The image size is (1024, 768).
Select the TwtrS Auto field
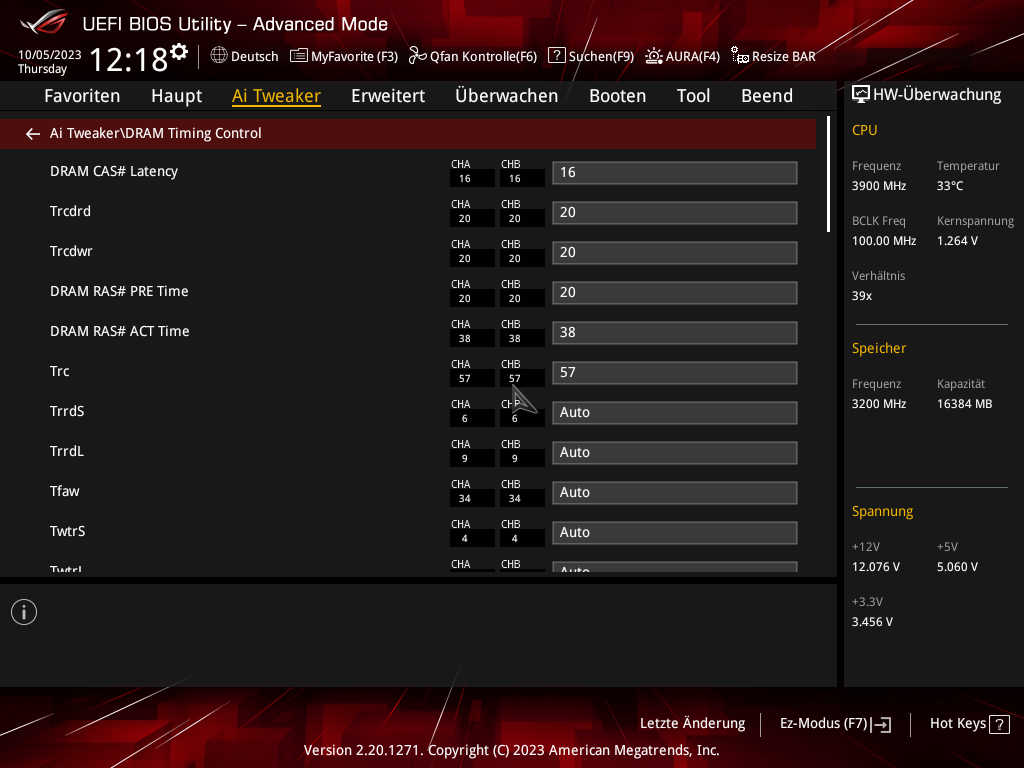pyautogui.click(x=675, y=533)
